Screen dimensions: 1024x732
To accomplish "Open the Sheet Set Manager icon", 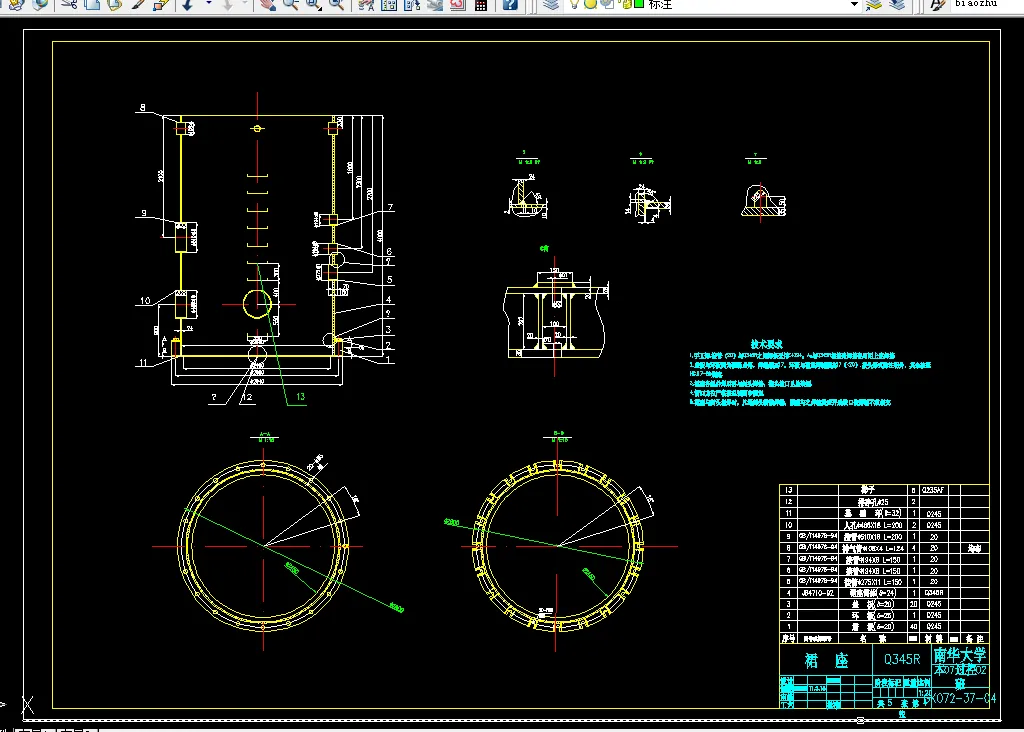I will coord(434,5).
